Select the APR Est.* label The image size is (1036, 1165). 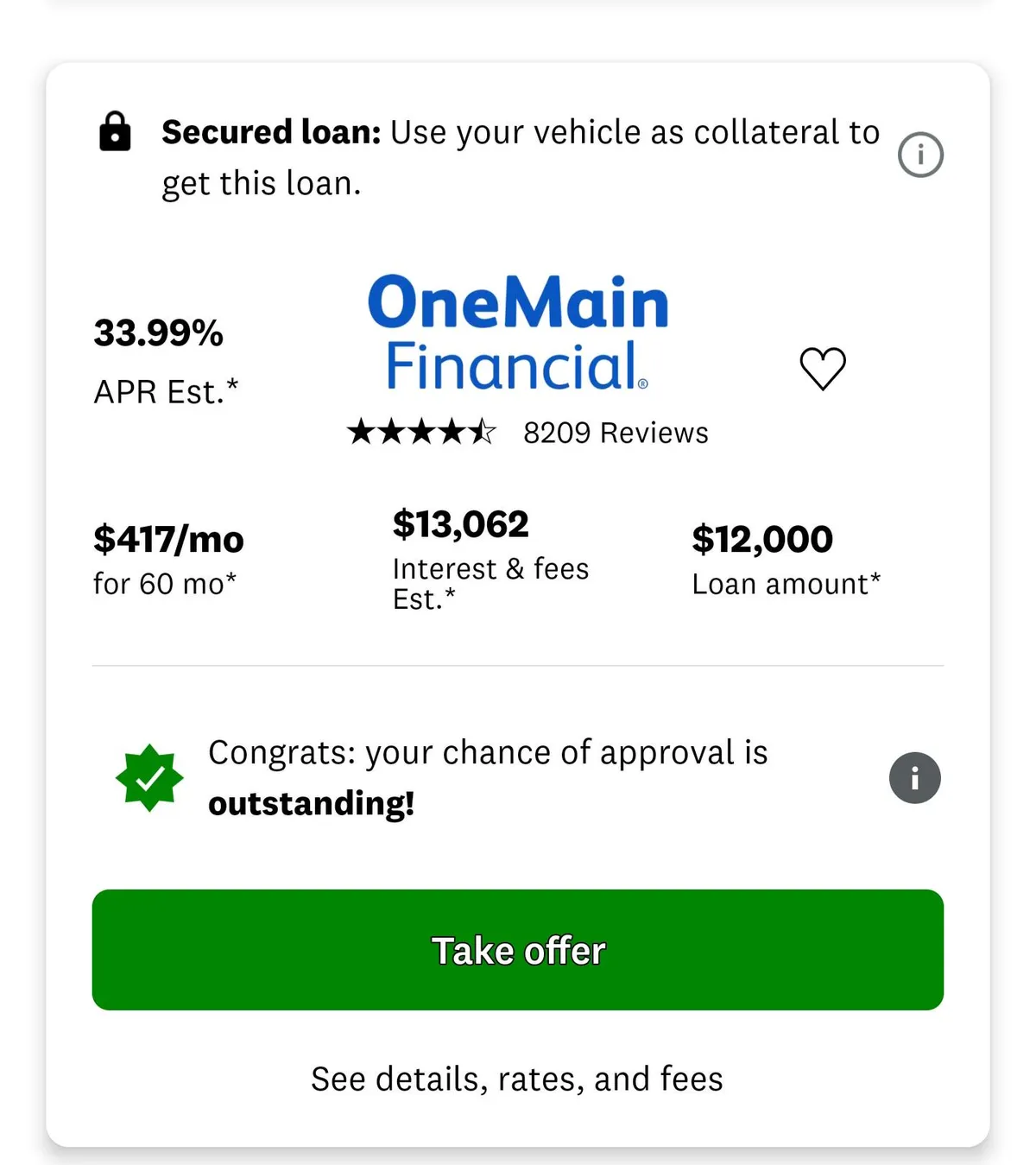(166, 392)
